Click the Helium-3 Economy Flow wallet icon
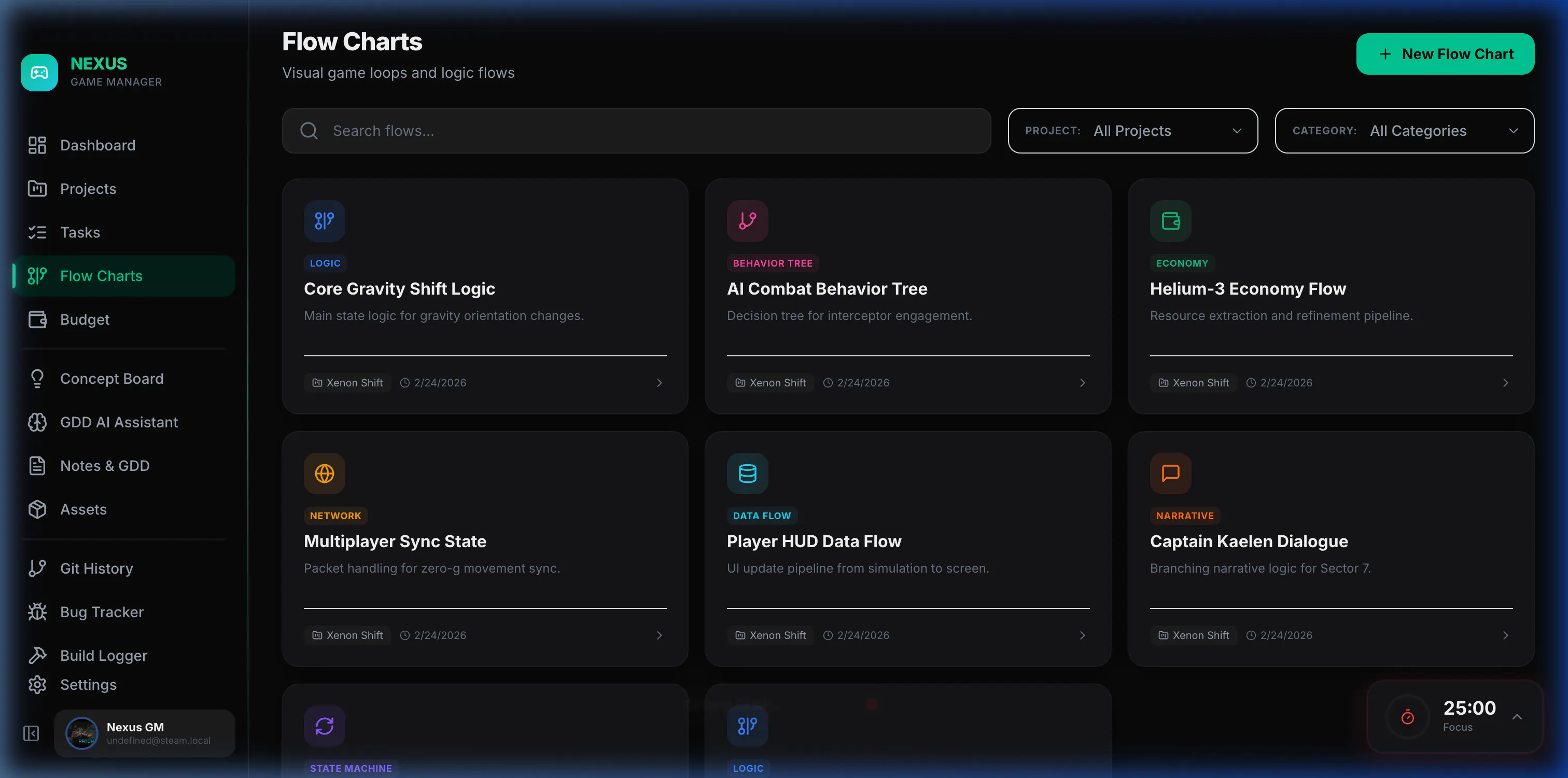This screenshot has width=1568, height=778. point(1170,221)
